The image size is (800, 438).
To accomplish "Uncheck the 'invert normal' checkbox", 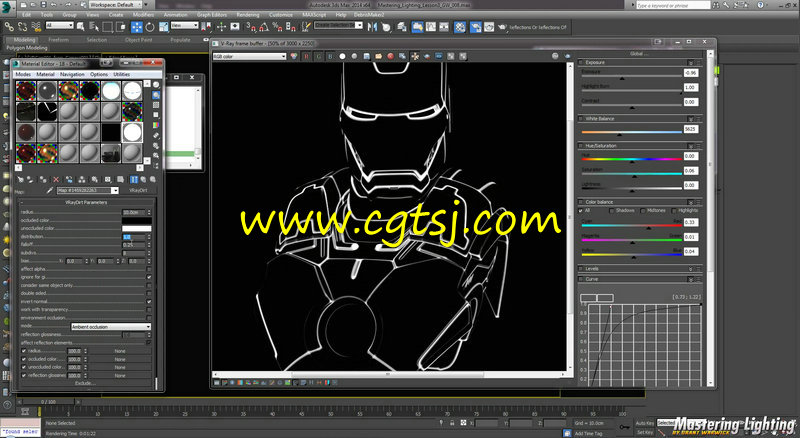I will [149, 302].
